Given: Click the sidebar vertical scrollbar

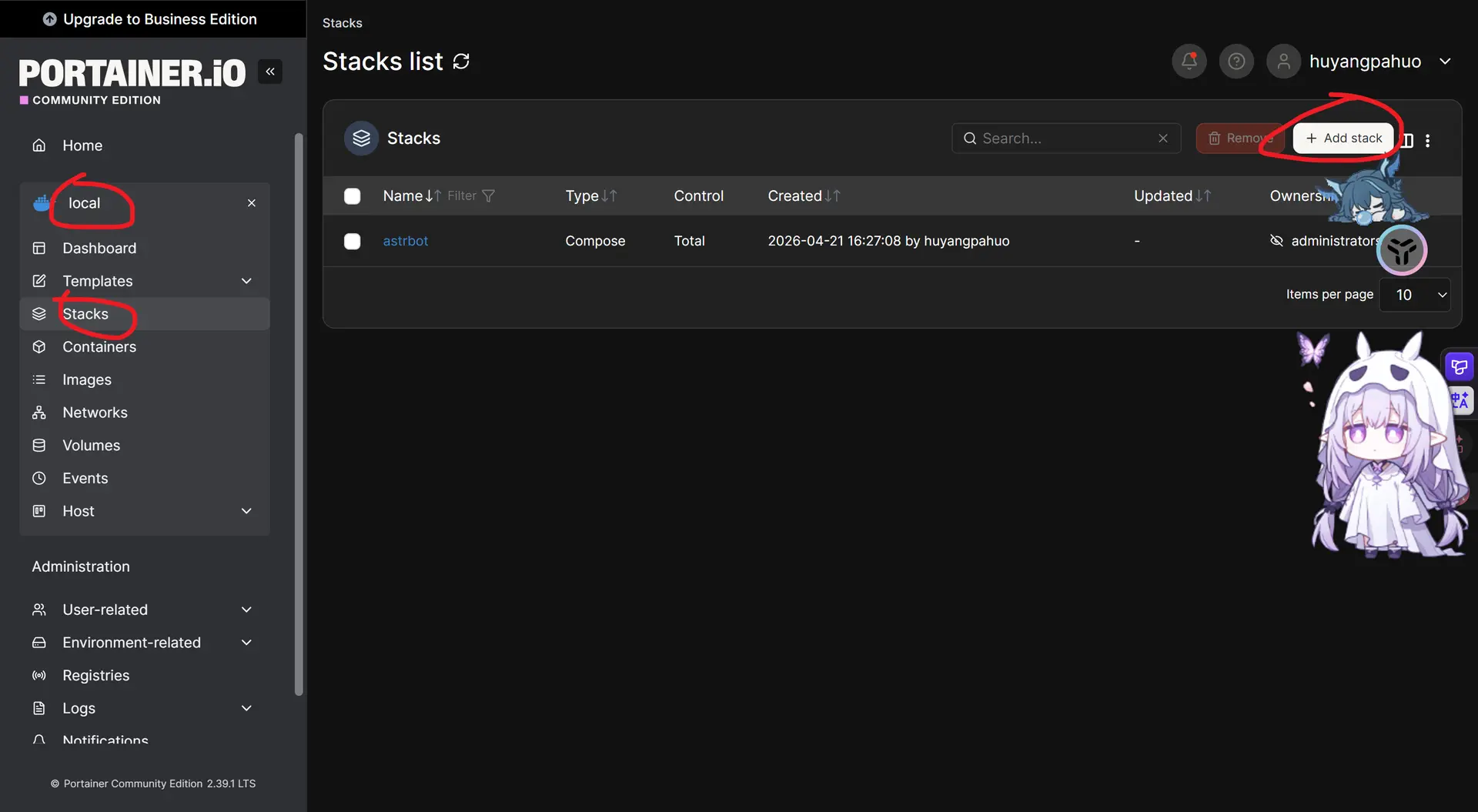Looking at the screenshot, I should click(x=299, y=414).
